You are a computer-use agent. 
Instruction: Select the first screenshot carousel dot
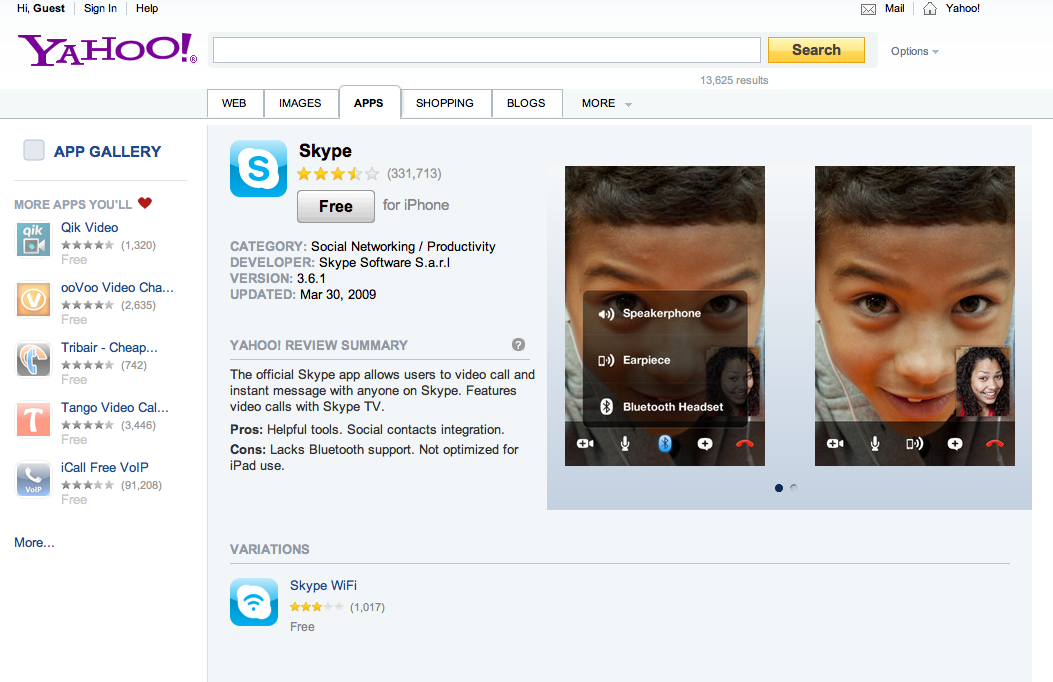click(779, 488)
